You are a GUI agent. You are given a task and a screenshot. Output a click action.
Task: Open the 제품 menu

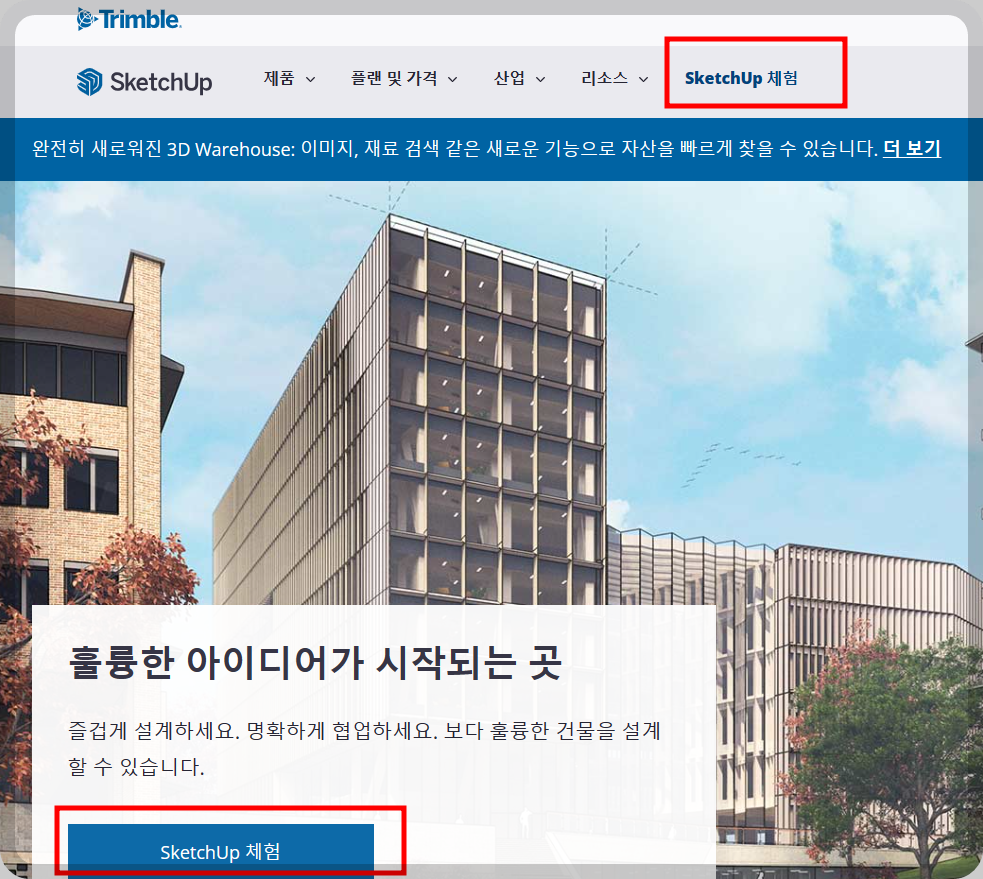(x=279, y=78)
